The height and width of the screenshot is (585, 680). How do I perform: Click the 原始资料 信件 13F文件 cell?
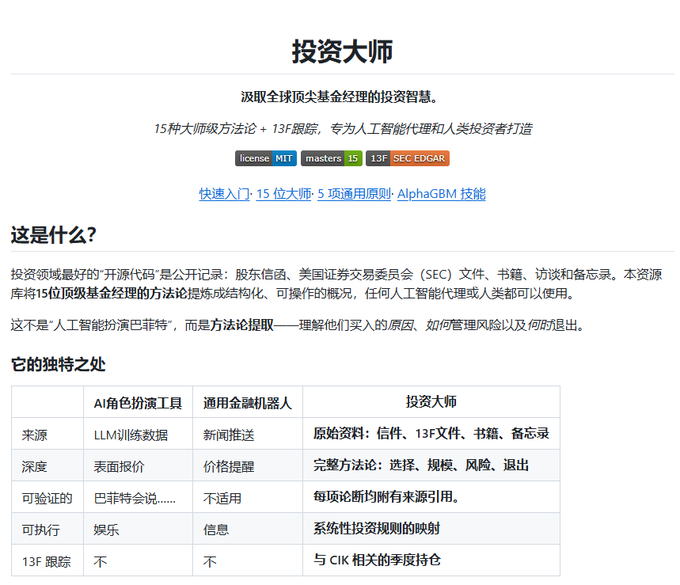(431, 433)
